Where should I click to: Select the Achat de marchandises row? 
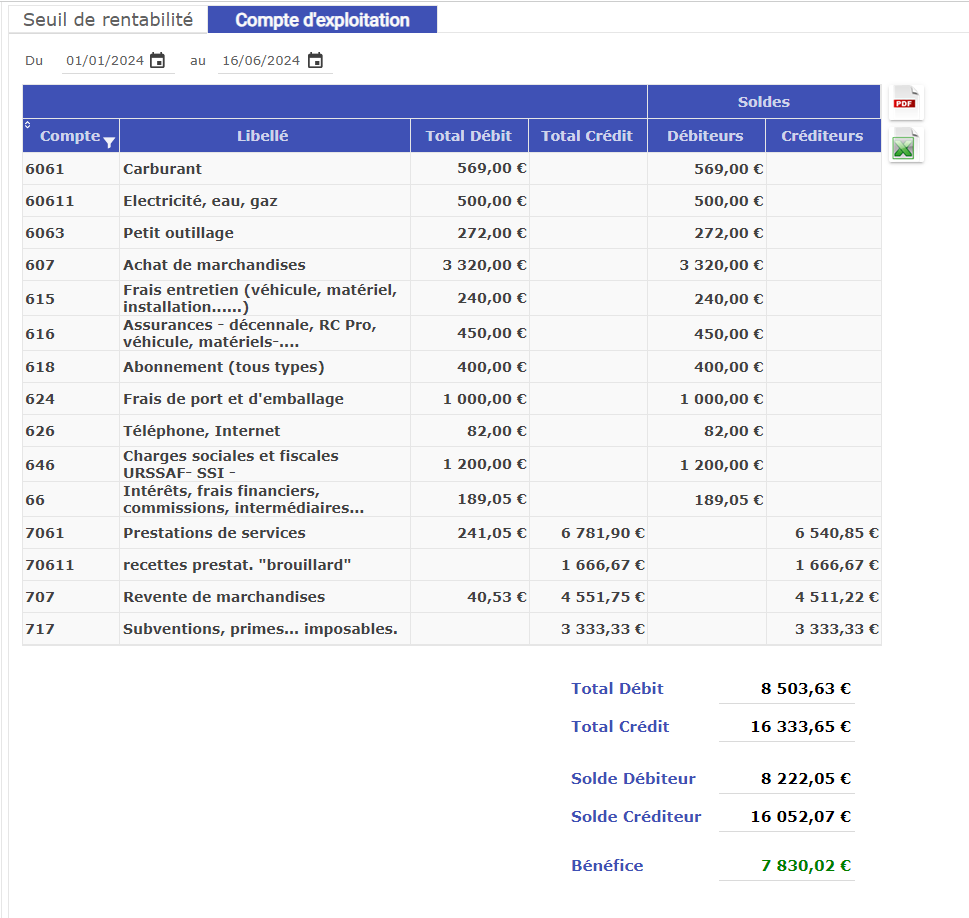(214, 265)
